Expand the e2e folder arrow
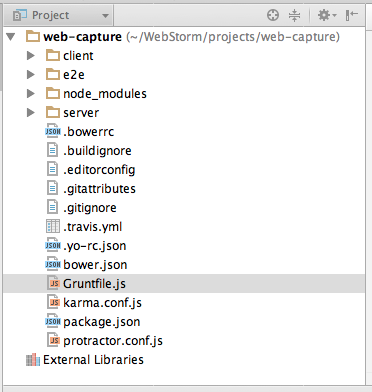 [31, 74]
